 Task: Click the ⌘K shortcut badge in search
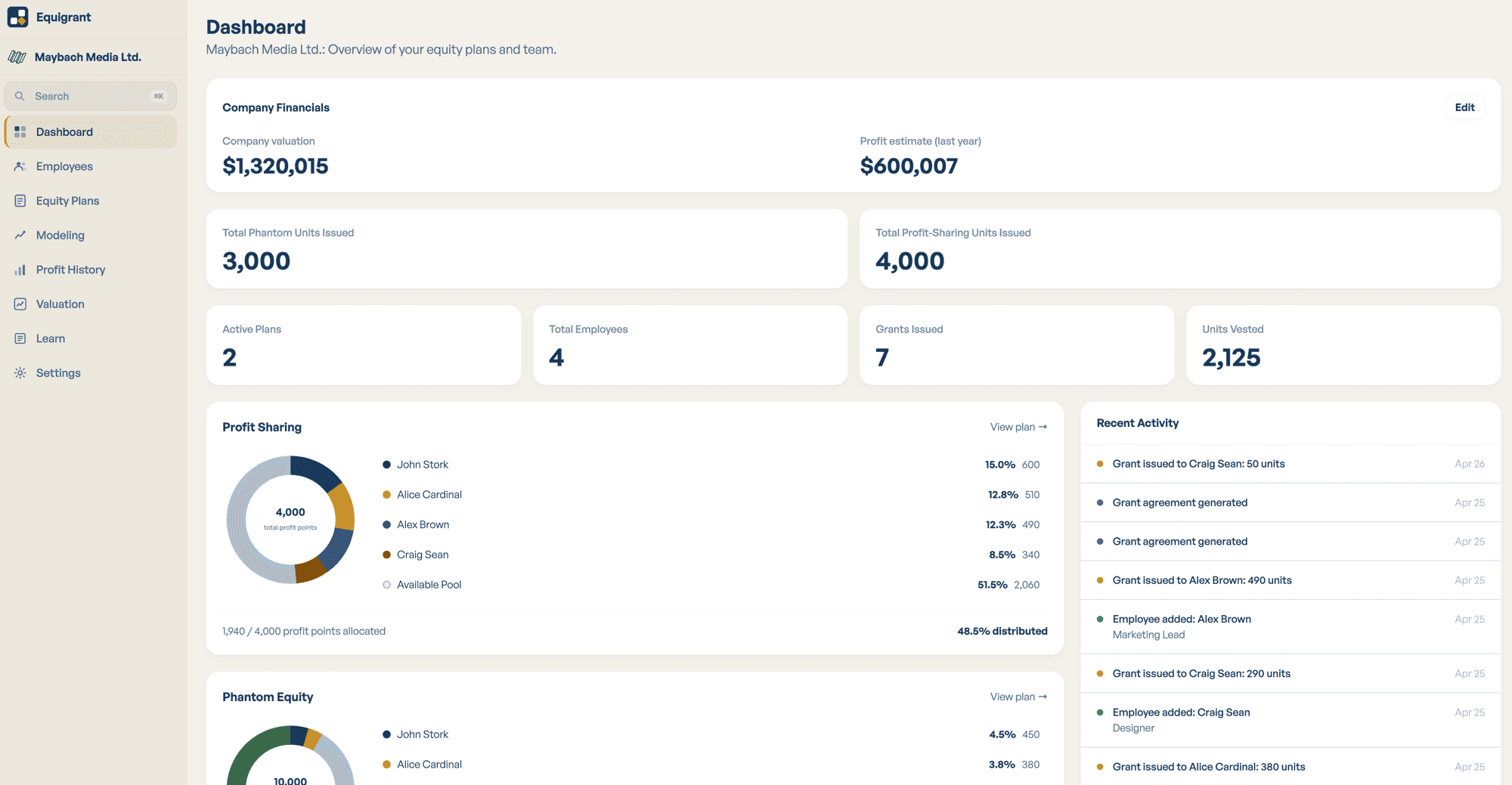(159, 96)
